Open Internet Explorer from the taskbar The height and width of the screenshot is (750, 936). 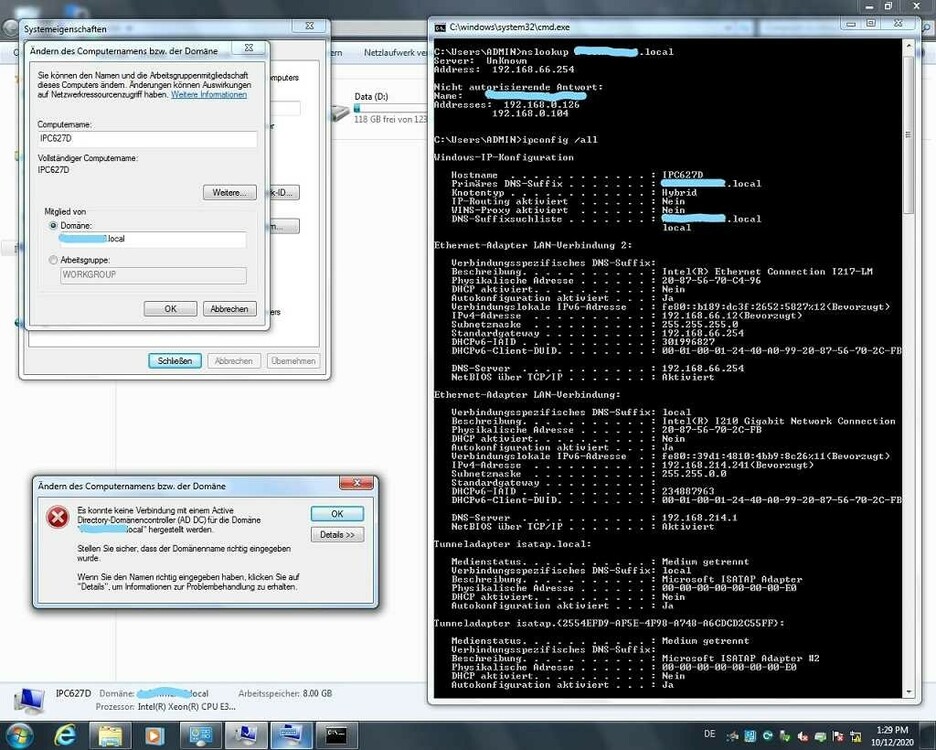point(65,736)
